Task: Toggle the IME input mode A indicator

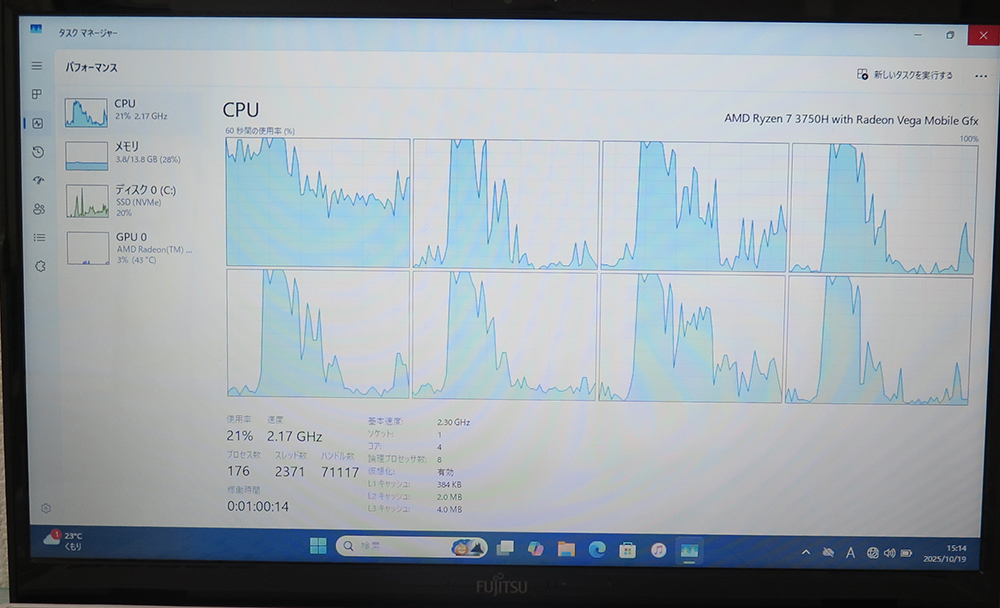Action: click(x=850, y=553)
